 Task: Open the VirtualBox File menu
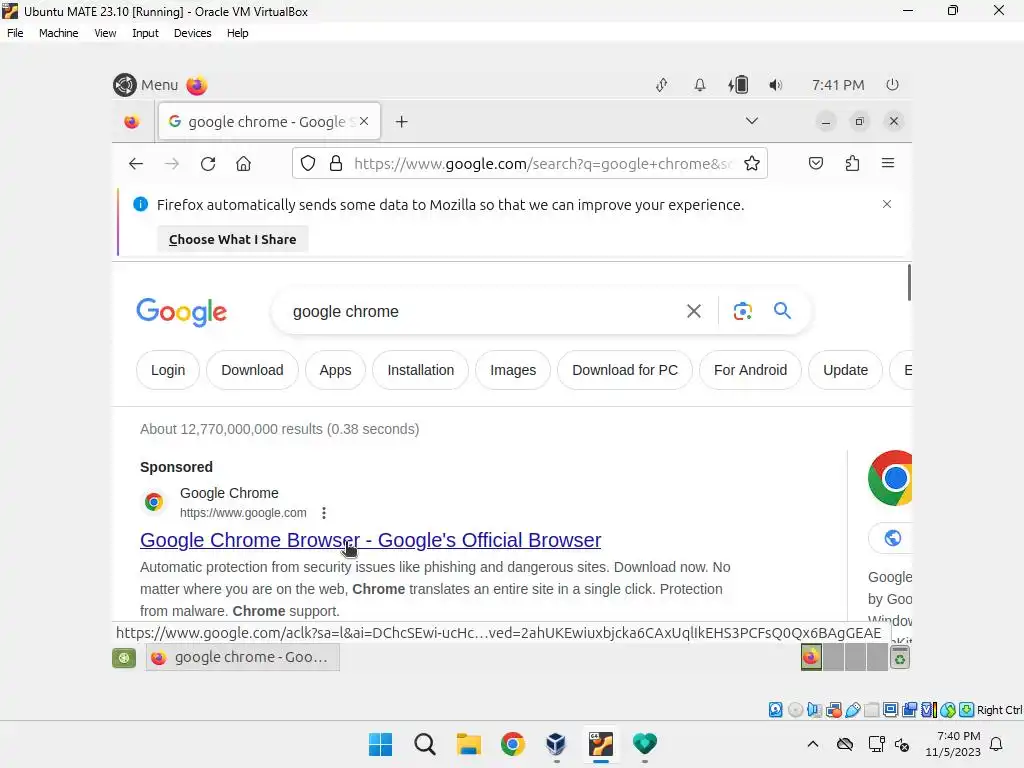point(15,33)
